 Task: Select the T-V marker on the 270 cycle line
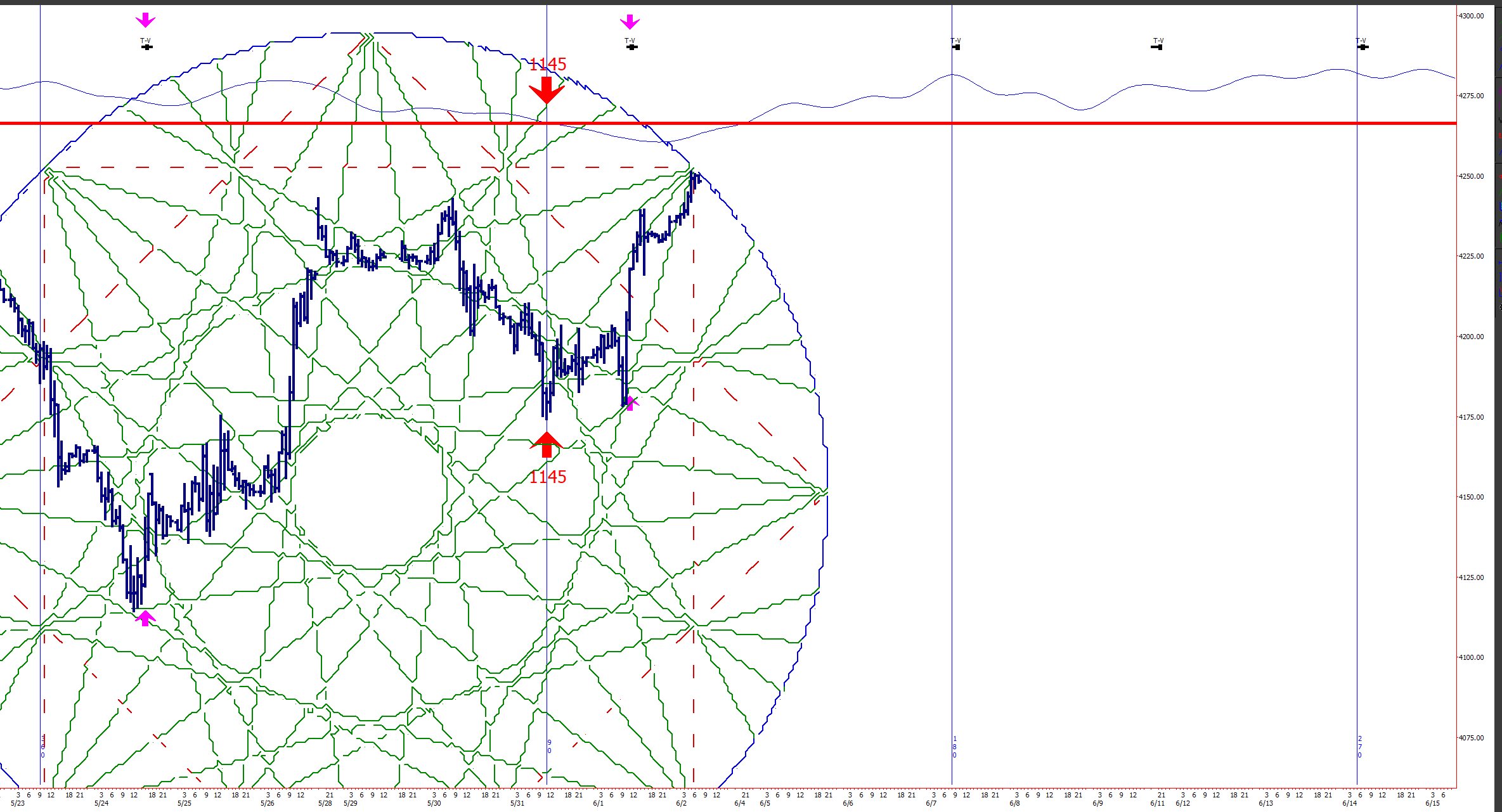click(1362, 44)
